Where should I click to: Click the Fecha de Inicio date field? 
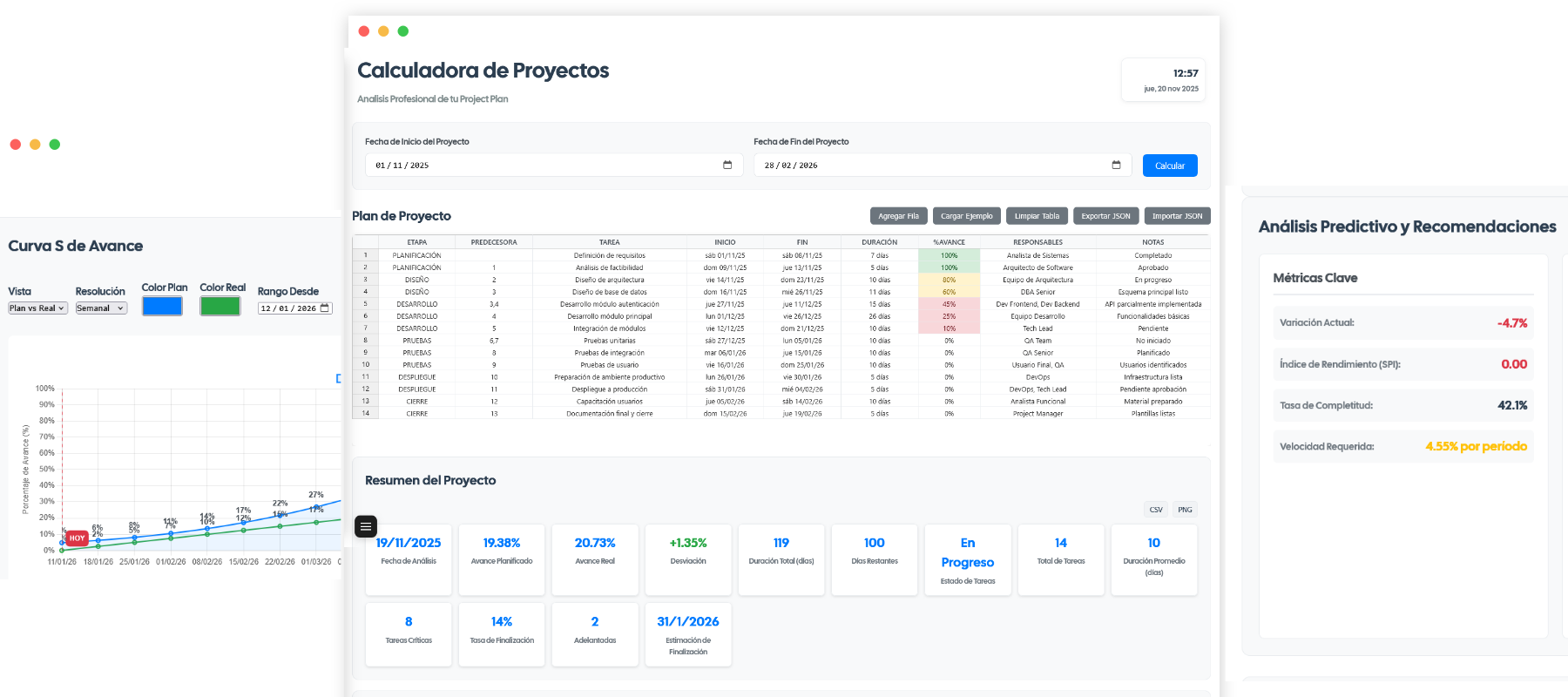pyautogui.click(x=540, y=166)
